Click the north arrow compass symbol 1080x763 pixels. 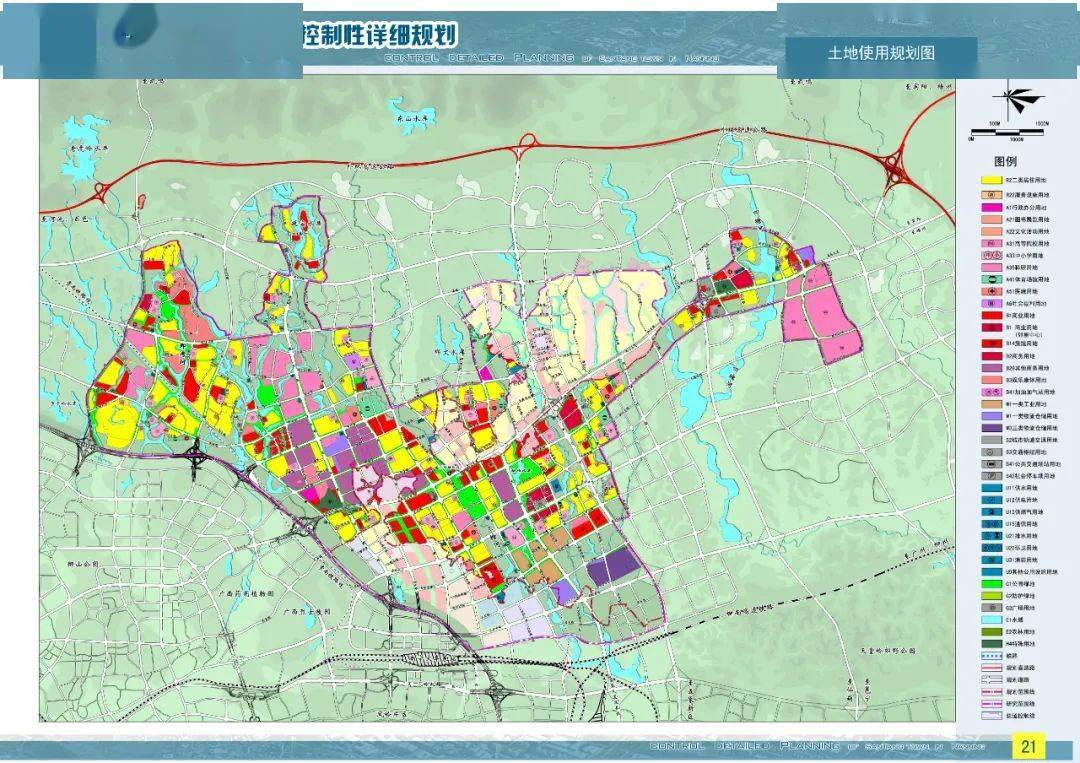[x=1018, y=99]
